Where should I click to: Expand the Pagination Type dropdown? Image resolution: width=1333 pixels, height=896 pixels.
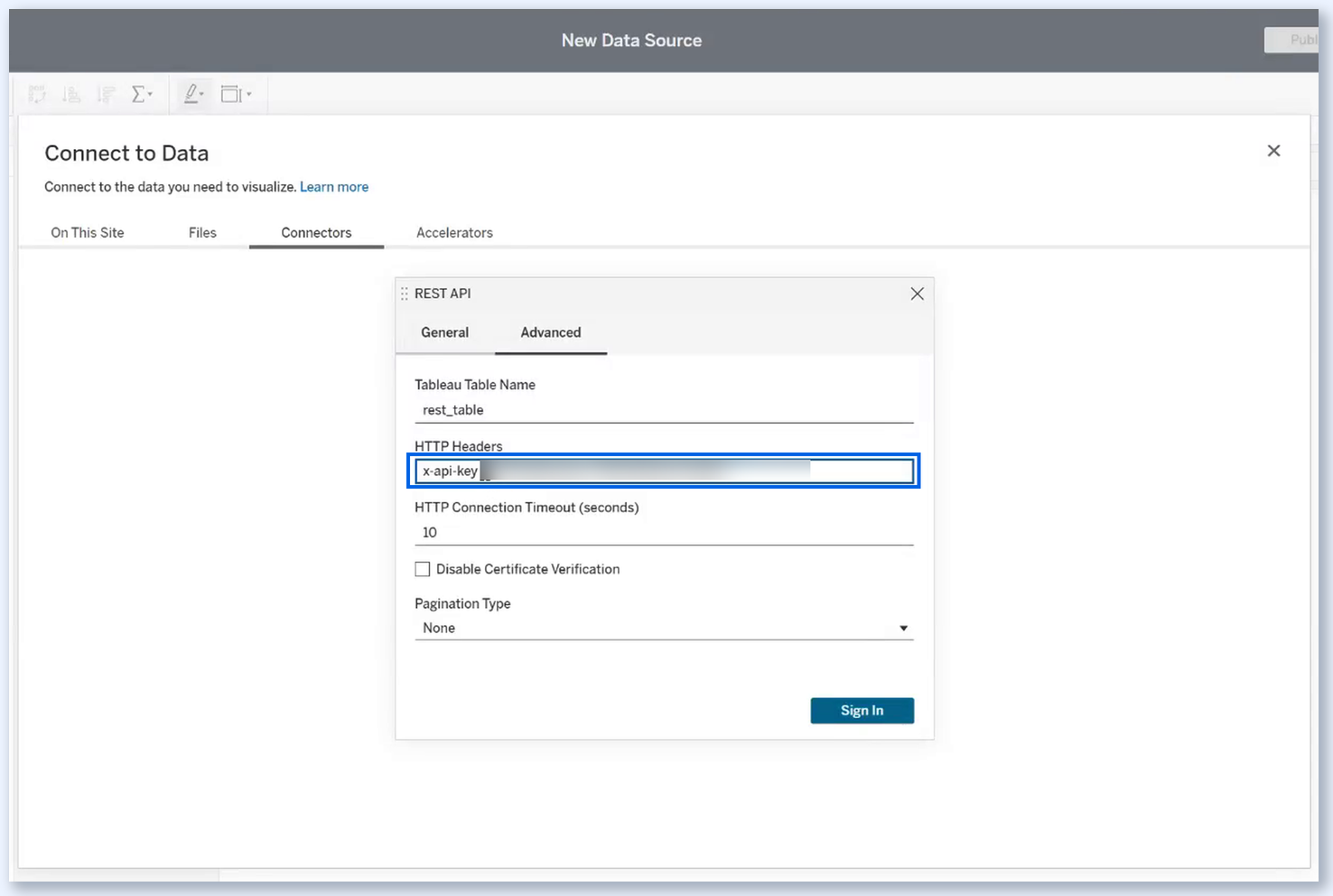click(664, 628)
